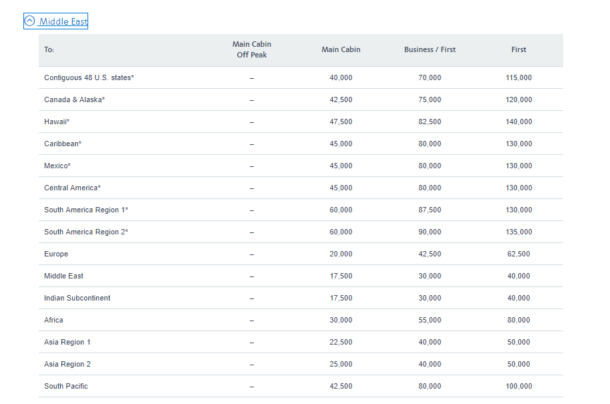Collapse the Middle East section chevron icon
This screenshot has width=610, height=404.
point(30,21)
